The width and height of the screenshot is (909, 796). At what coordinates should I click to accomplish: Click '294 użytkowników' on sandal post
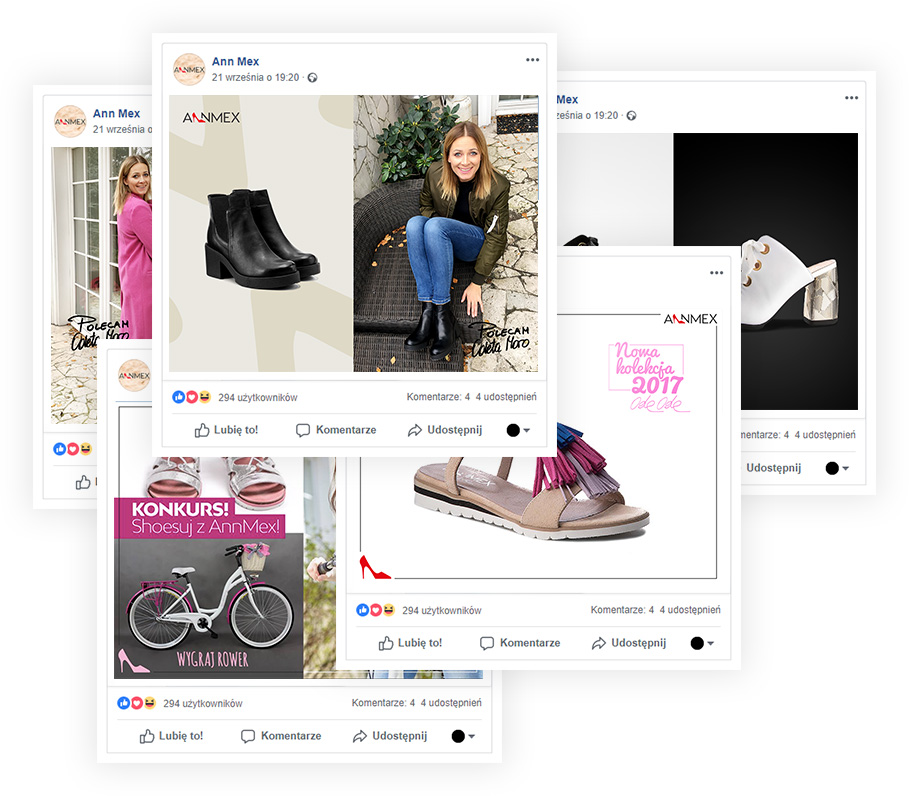[442, 610]
